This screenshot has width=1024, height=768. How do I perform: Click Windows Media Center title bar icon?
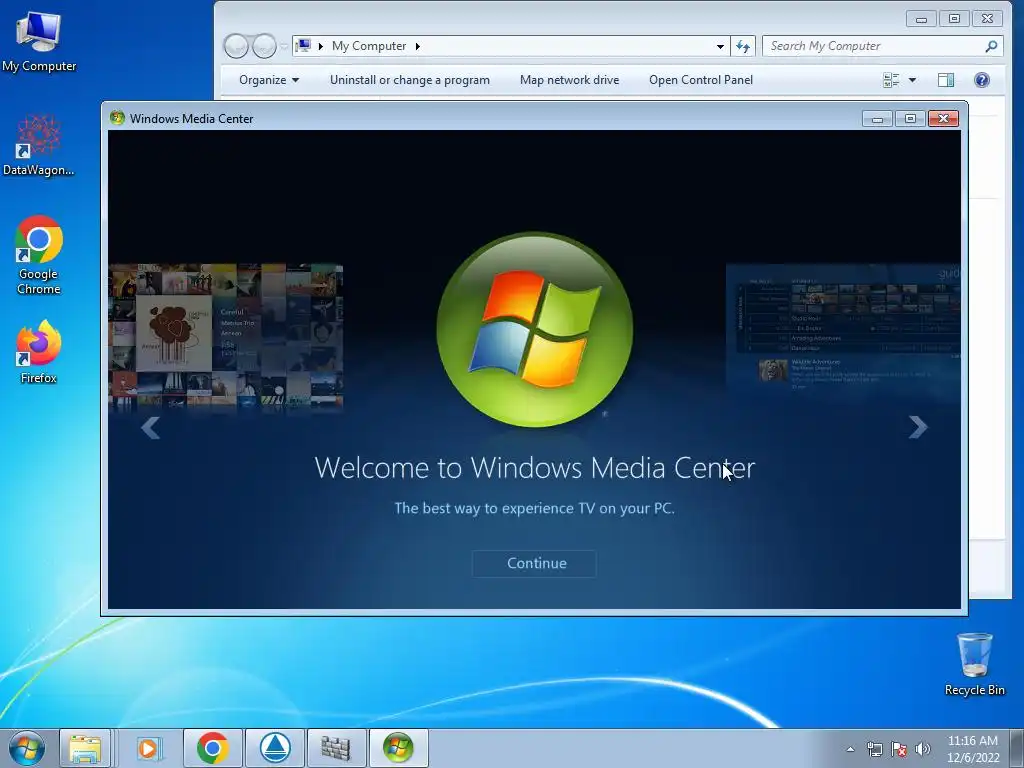click(118, 118)
